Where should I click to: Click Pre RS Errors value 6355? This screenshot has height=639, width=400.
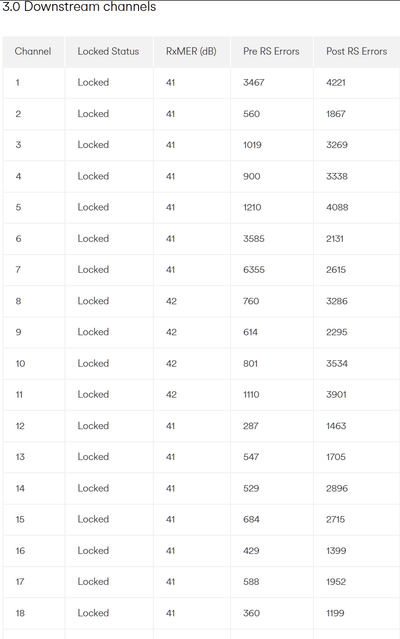pos(254,270)
